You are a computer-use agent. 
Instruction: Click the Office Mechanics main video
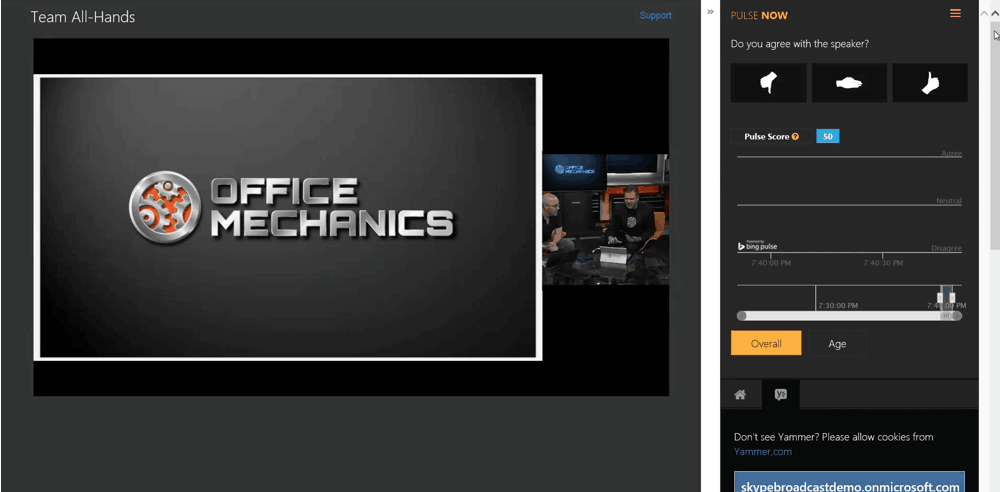[288, 217]
